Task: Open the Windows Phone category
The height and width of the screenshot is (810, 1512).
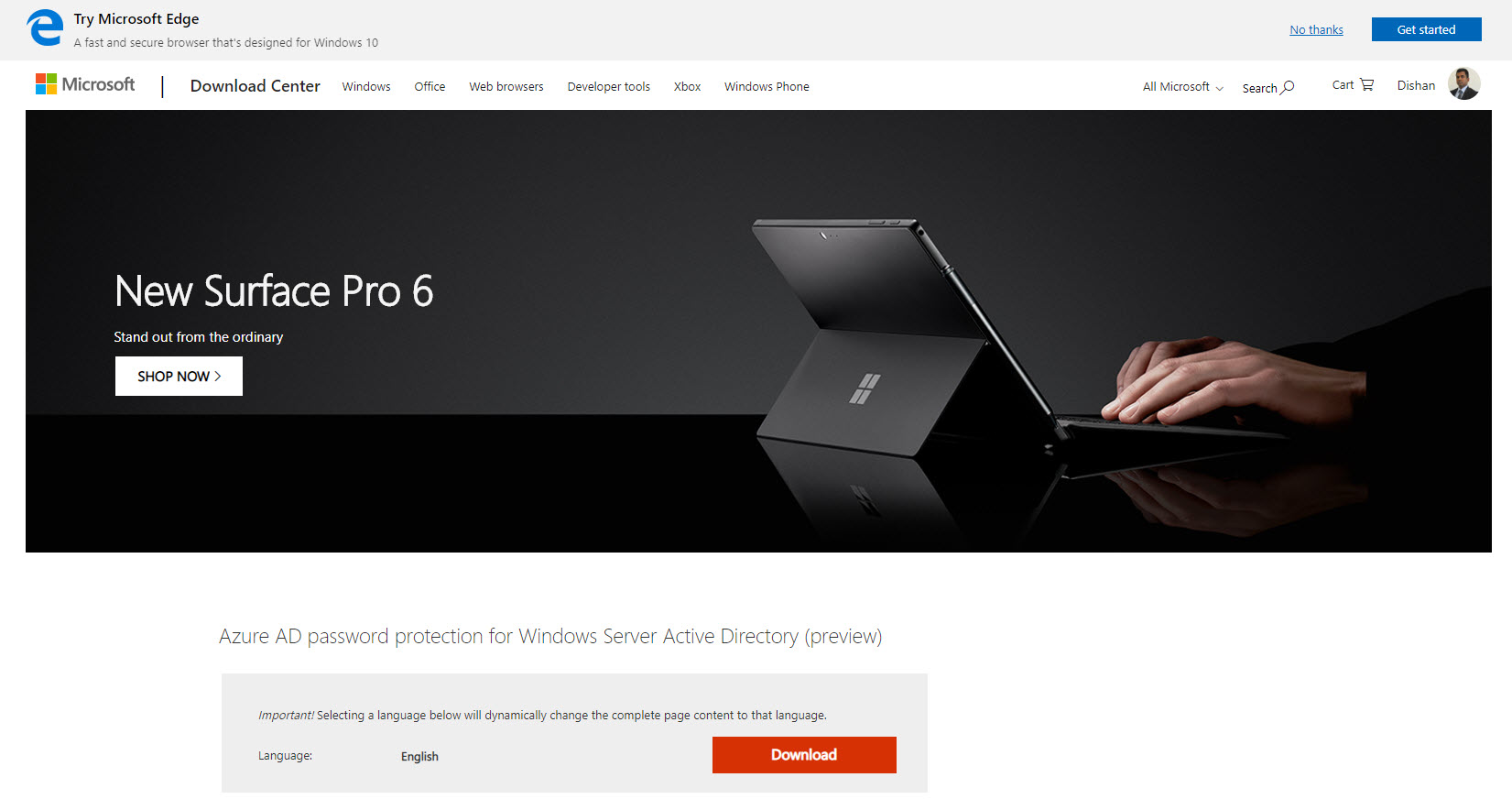Action: tap(767, 87)
